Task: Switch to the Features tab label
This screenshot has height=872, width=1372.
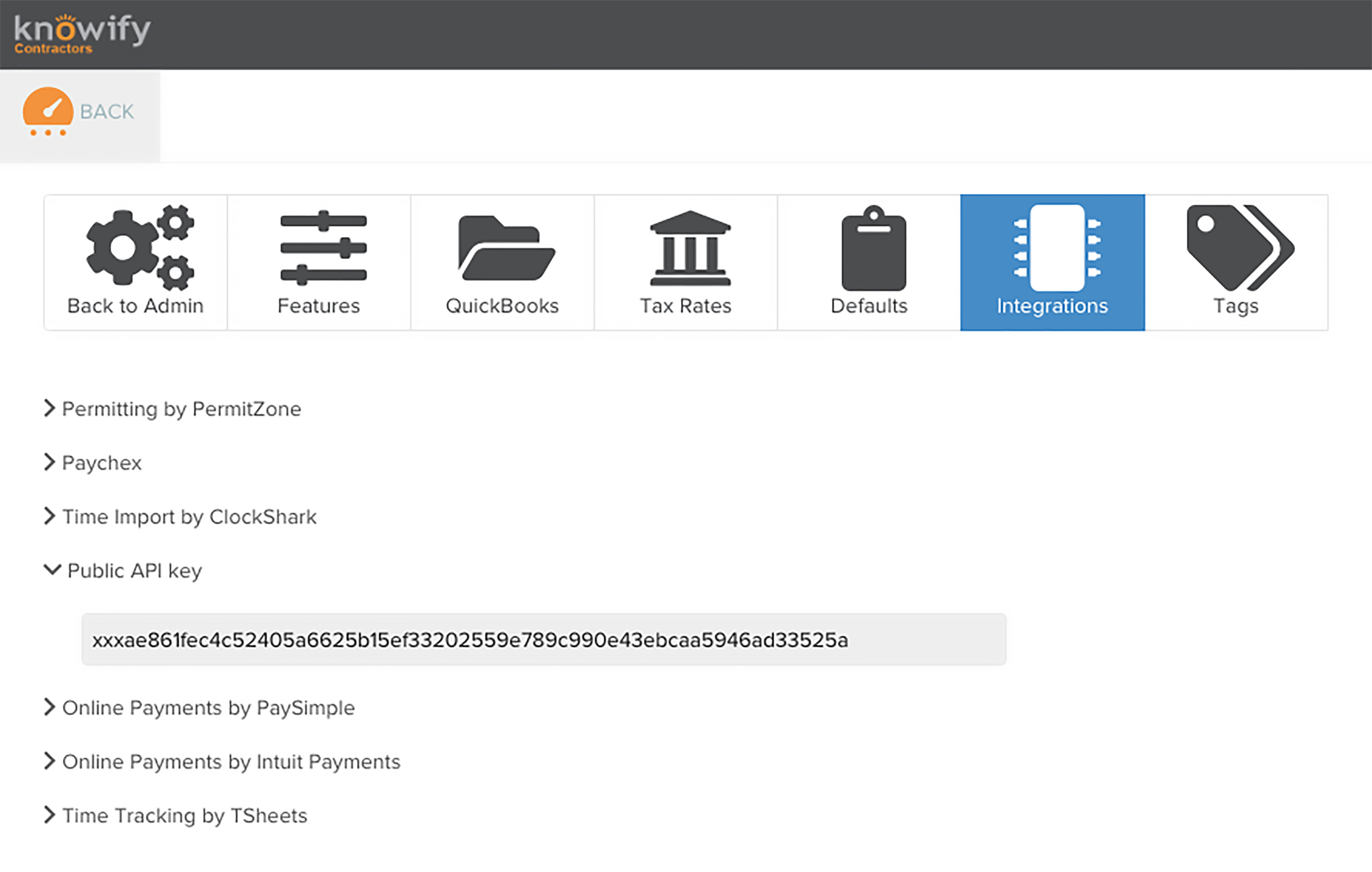Action: coord(319,307)
